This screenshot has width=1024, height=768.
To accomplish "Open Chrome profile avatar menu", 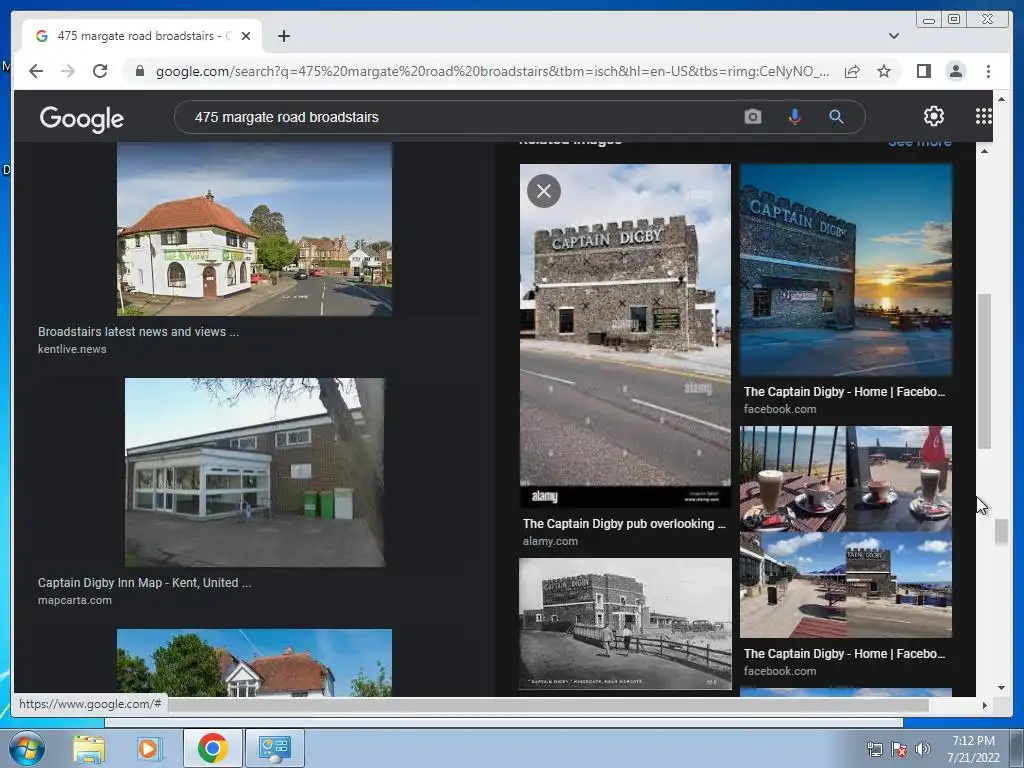I will coord(955,71).
